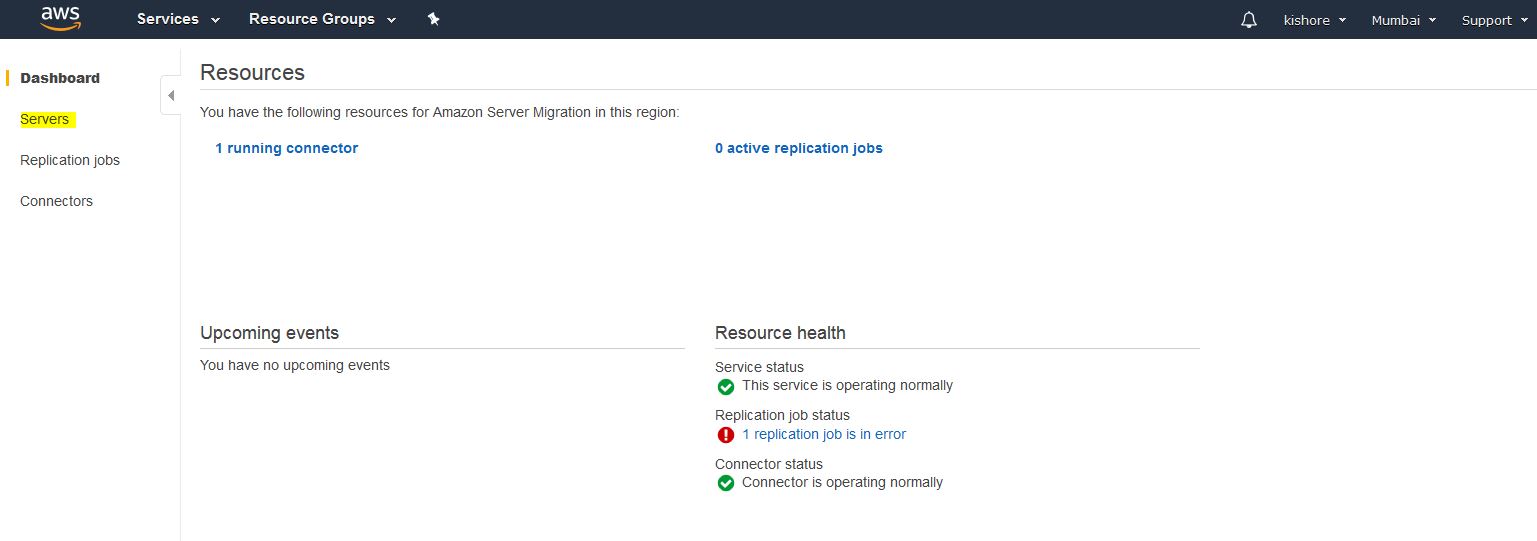
Task: Click the "1 running connector" link
Action: tap(286, 148)
